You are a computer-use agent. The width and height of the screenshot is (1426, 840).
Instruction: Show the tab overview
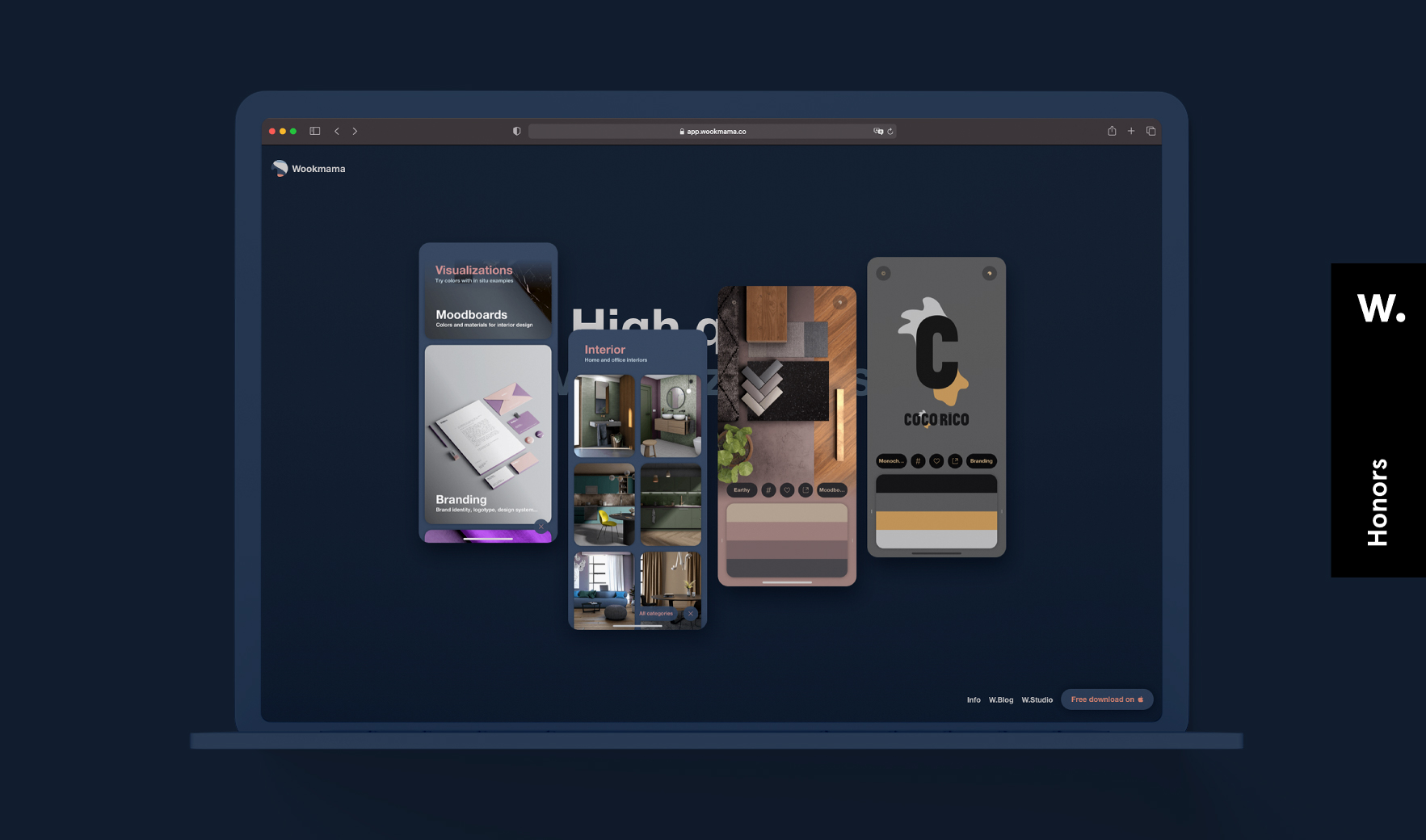(1151, 131)
